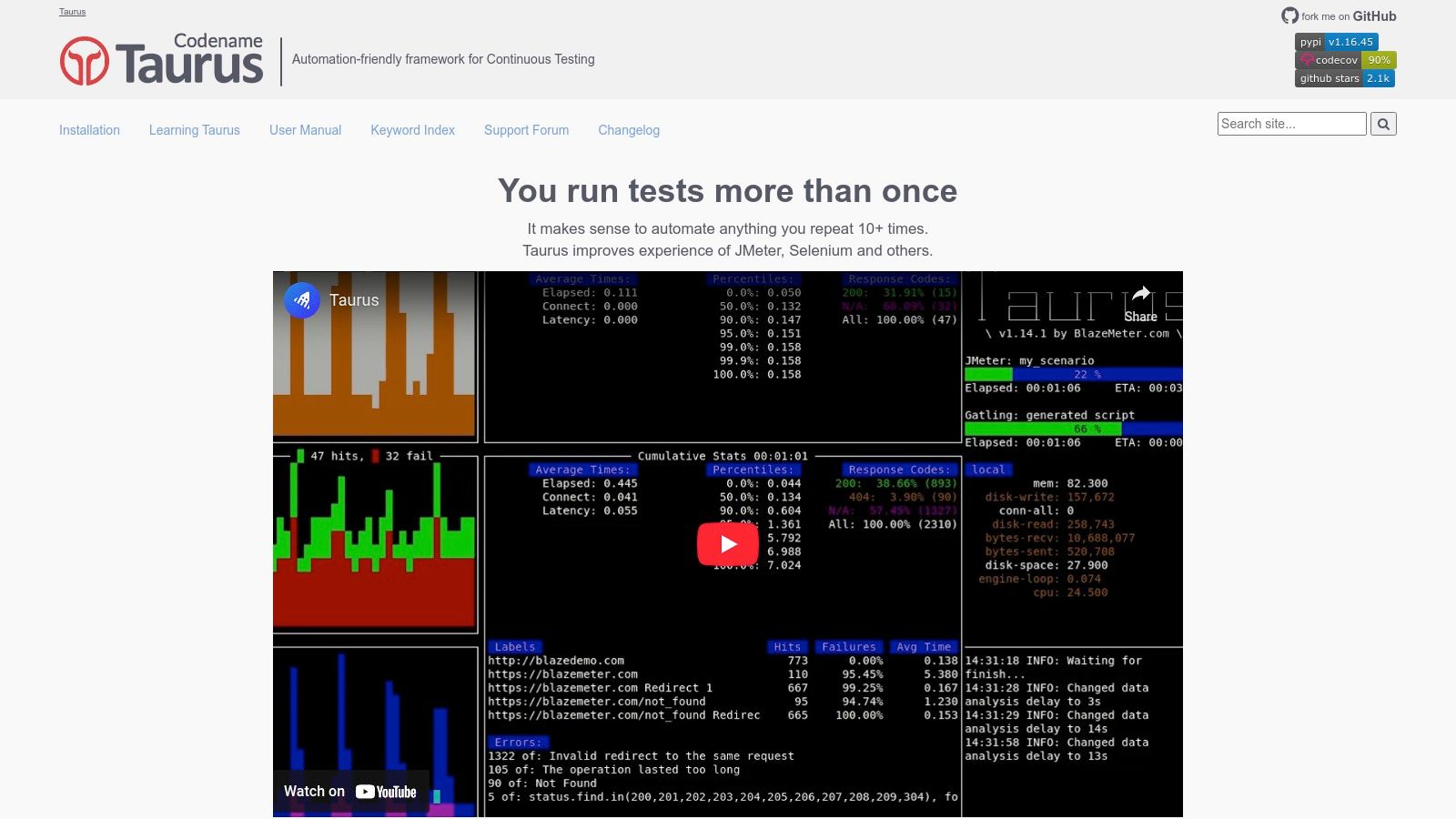1456x819 pixels.
Task: Click the YouTube channel avatar icon
Action: pos(302,300)
